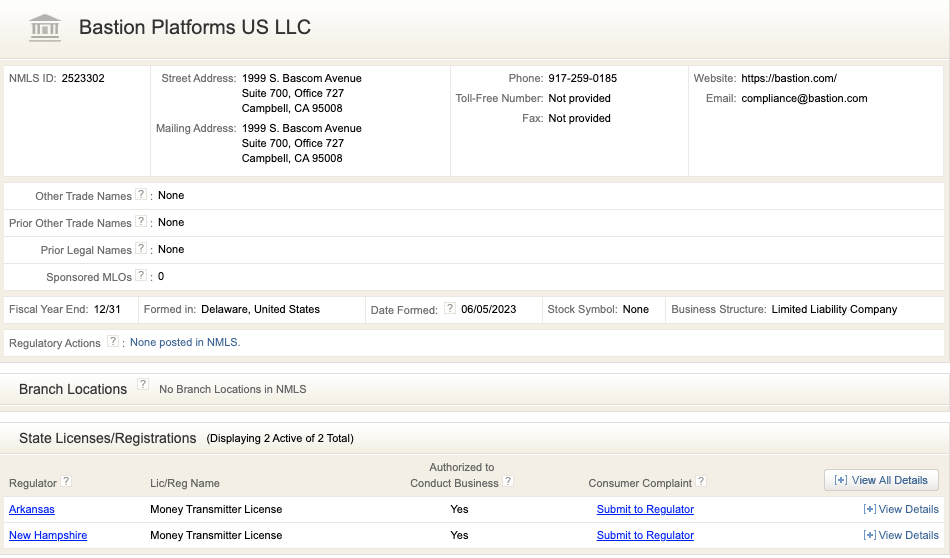Click help icon beside Date Formed
This screenshot has width=950, height=558.
coord(450,309)
